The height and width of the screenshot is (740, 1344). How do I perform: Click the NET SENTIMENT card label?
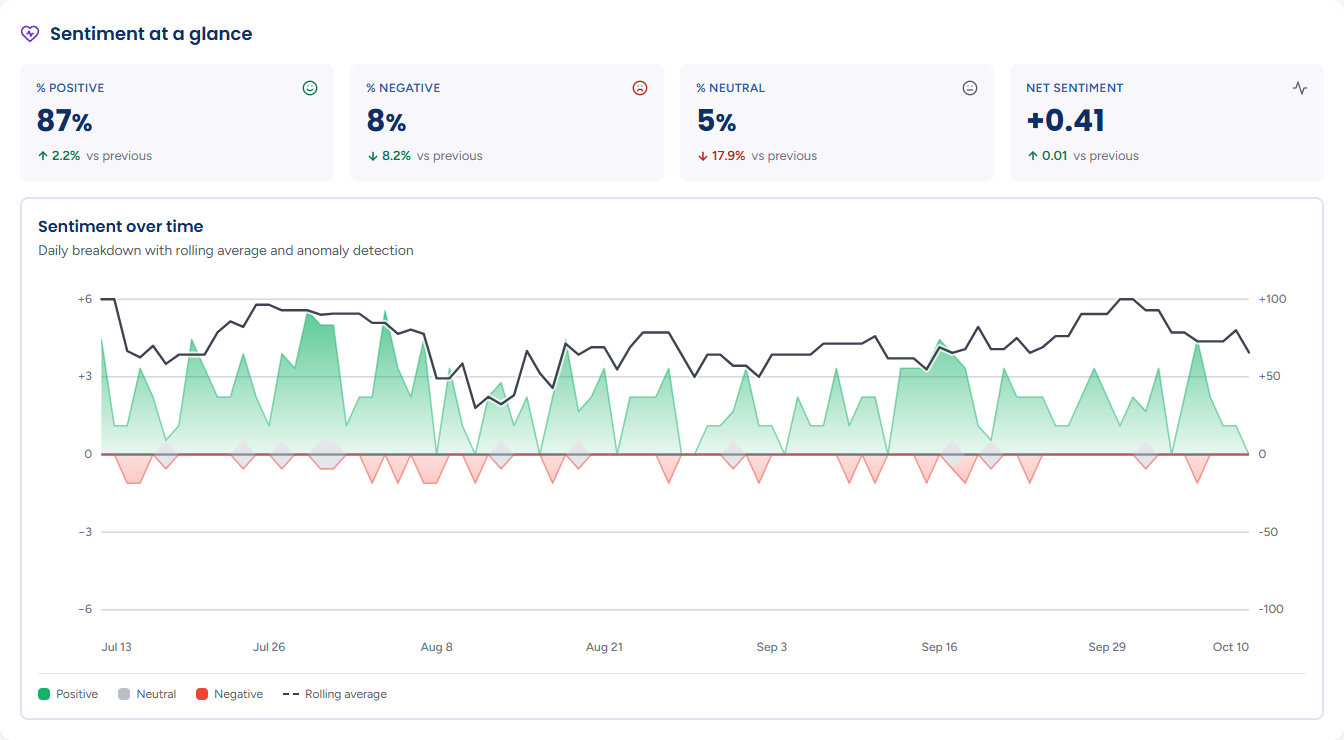(x=1075, y=88)
